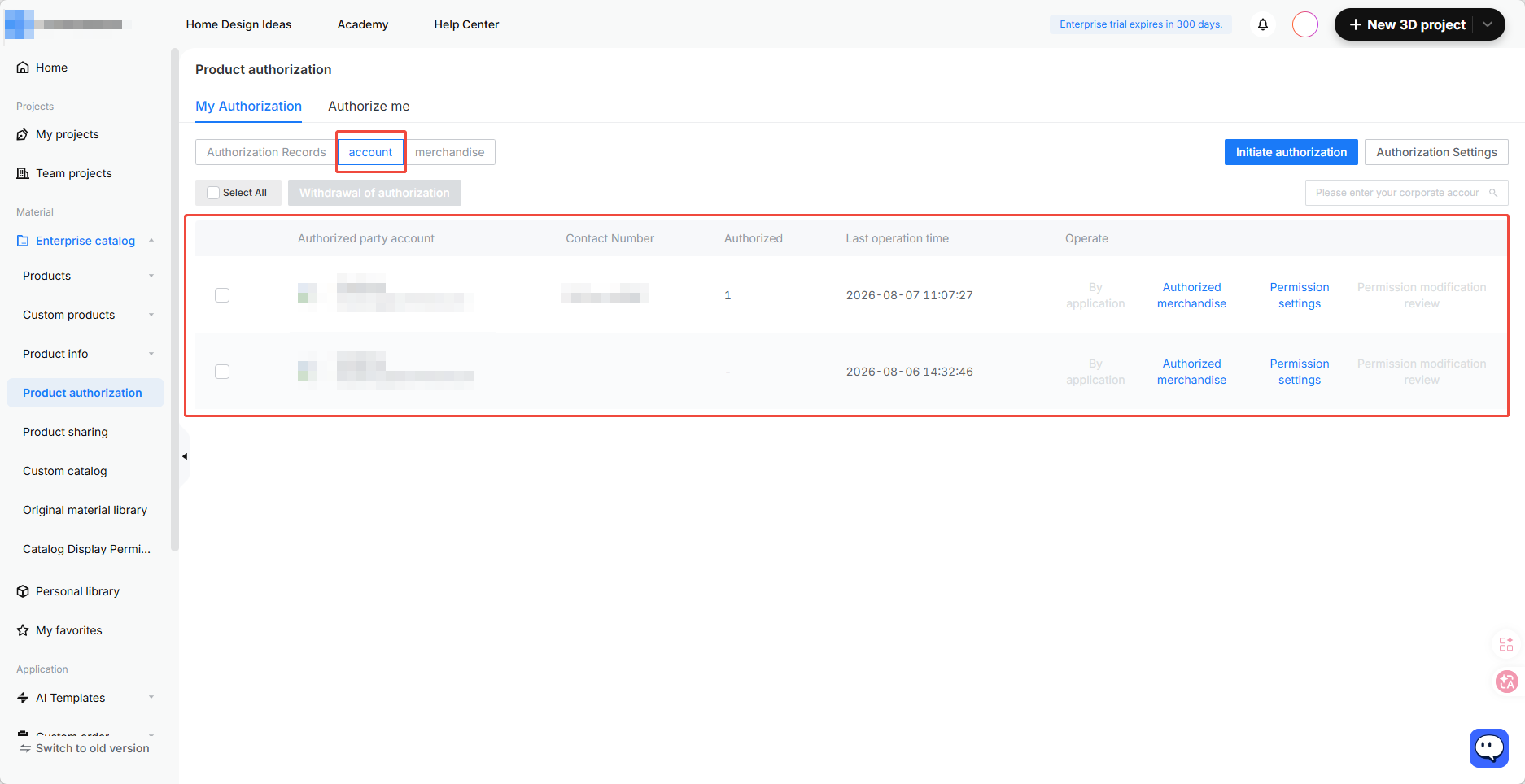Open Home Design Ideas menu
The height and width of the screenshot is (784, 1525).
[x=238, y=24]
